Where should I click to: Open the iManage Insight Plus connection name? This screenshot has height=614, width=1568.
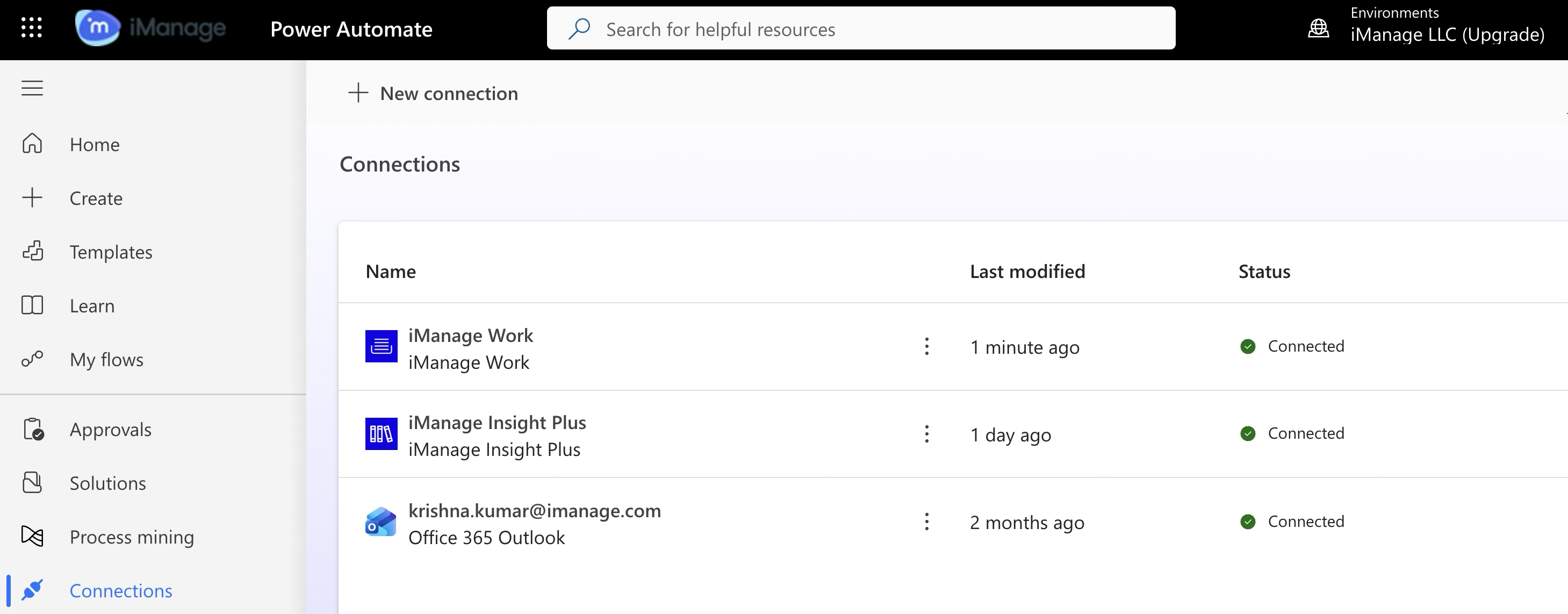point(497,423)
